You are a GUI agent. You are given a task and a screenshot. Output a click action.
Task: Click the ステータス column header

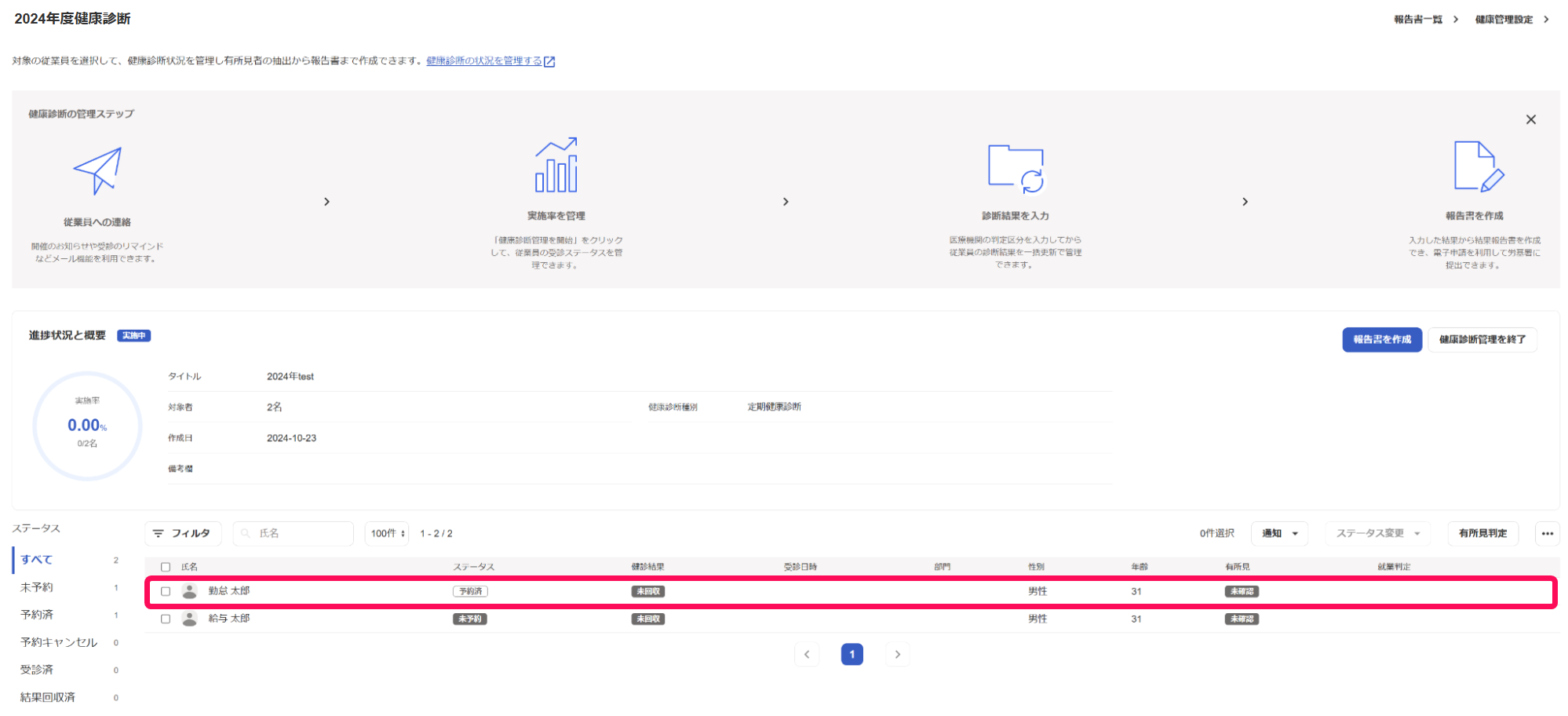point(474,567)
